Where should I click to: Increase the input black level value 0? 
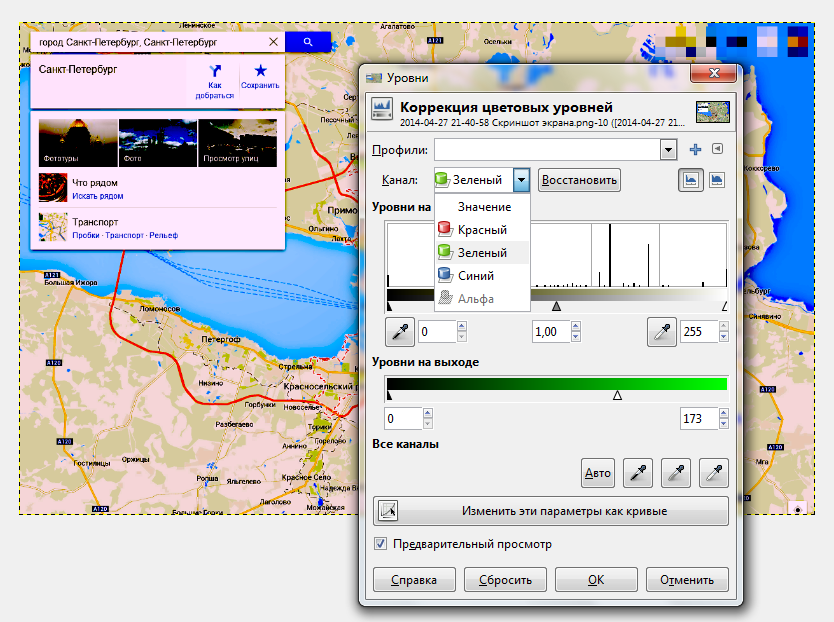coord(462,326)
